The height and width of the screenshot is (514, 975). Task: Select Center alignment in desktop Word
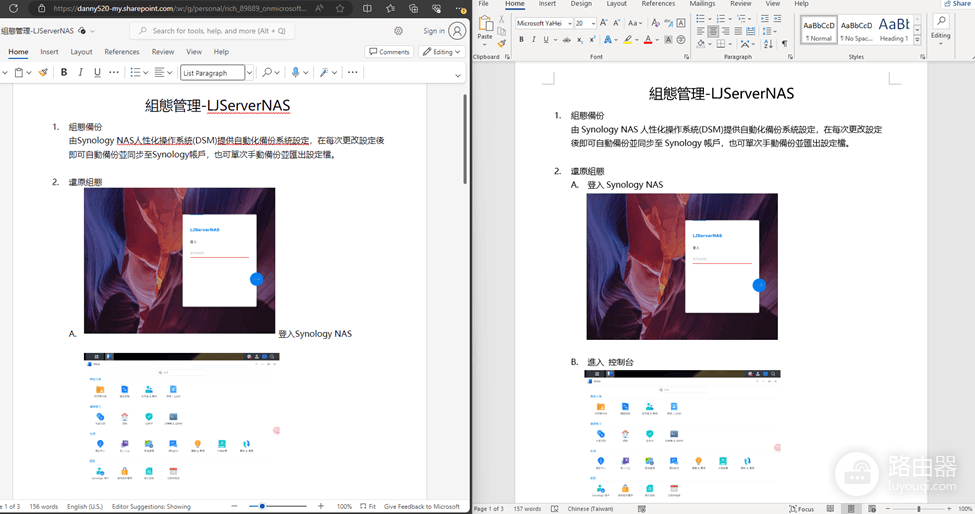pos(713,31)
